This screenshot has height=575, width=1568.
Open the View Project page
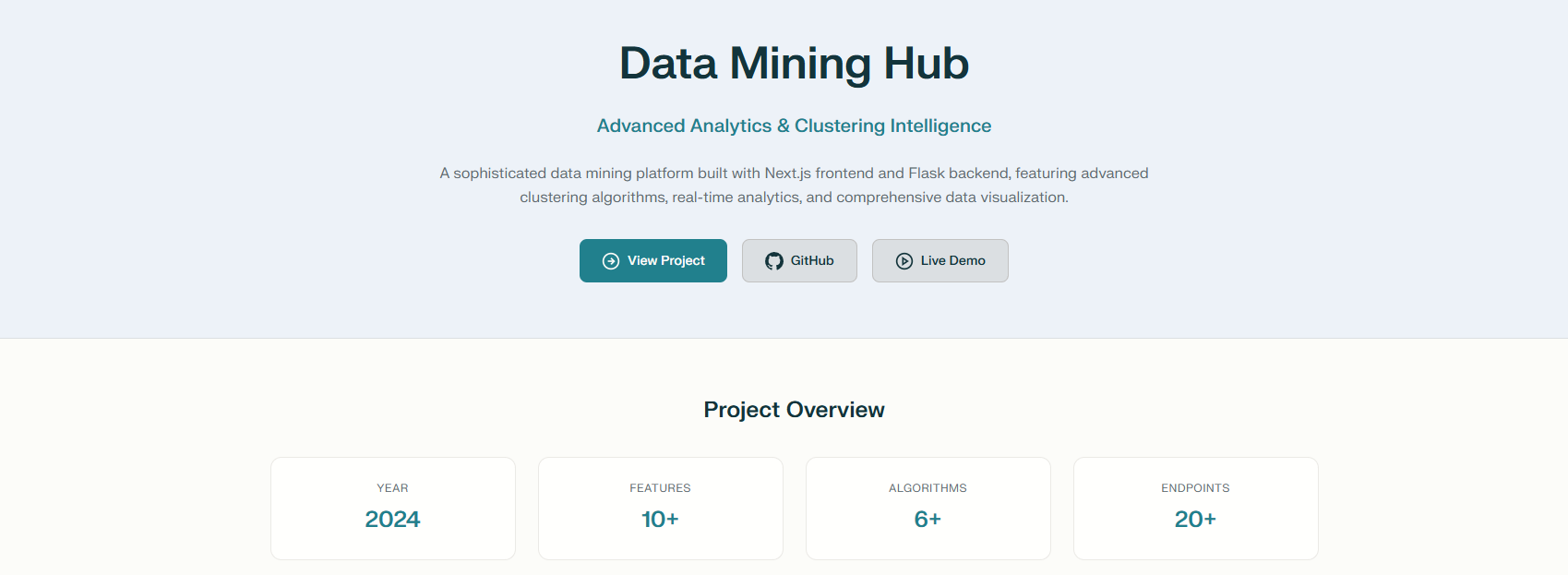652,260
